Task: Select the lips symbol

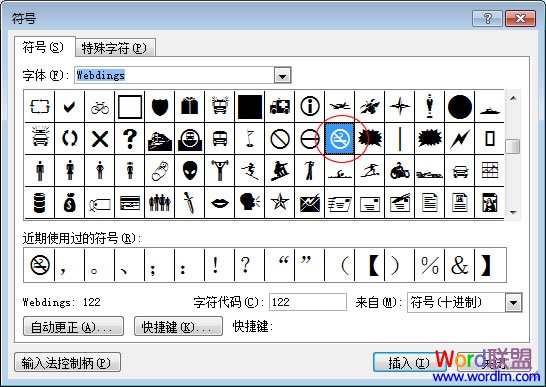Action: coord(219,203)
